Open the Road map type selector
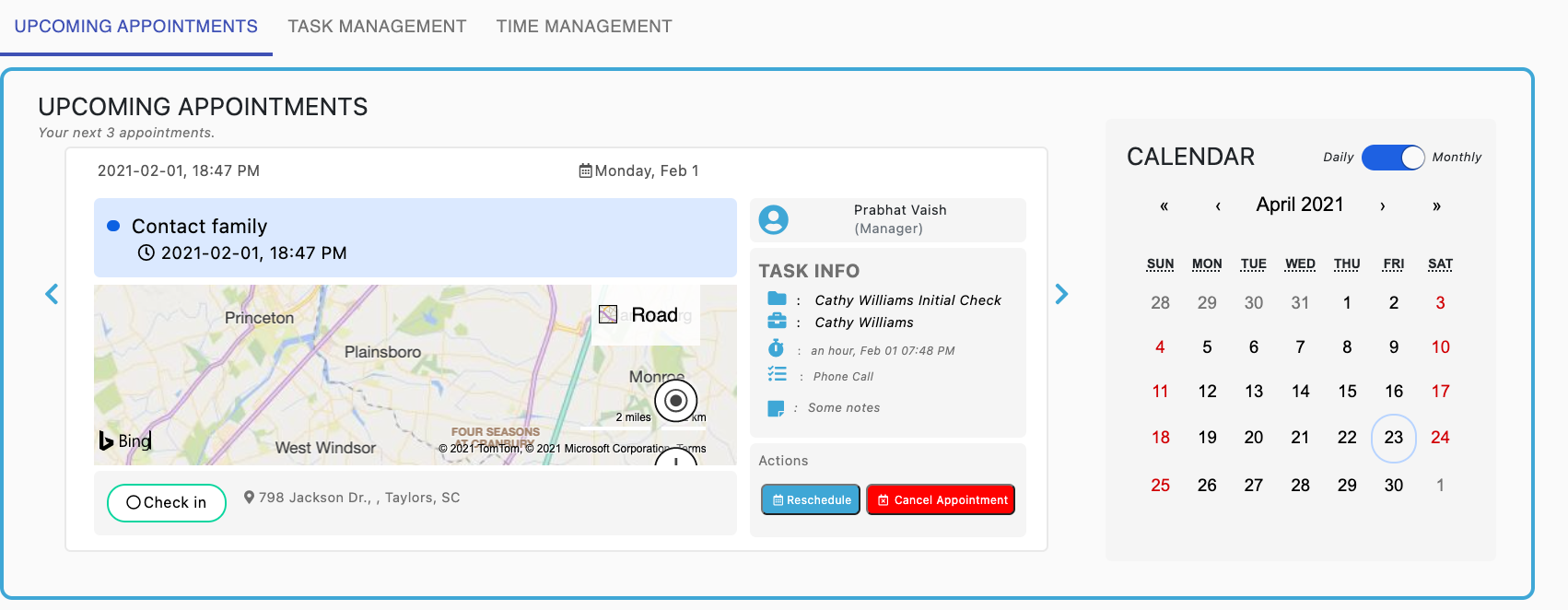The height and width of the screenshot is (610, 1568). pyautogui.click(x=645, y=315)
